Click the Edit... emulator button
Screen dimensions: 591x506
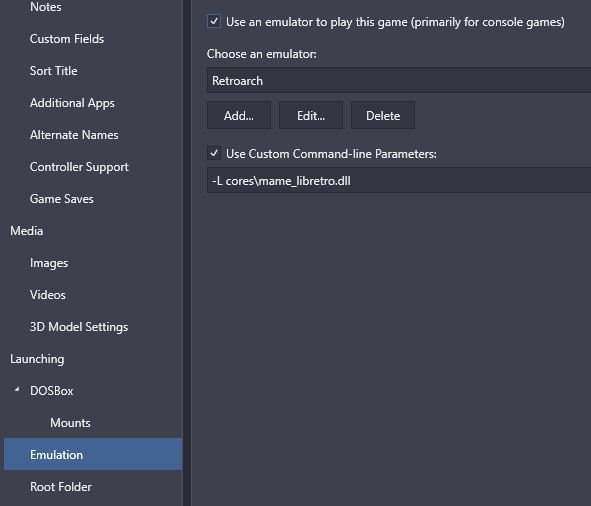point(311,115)
